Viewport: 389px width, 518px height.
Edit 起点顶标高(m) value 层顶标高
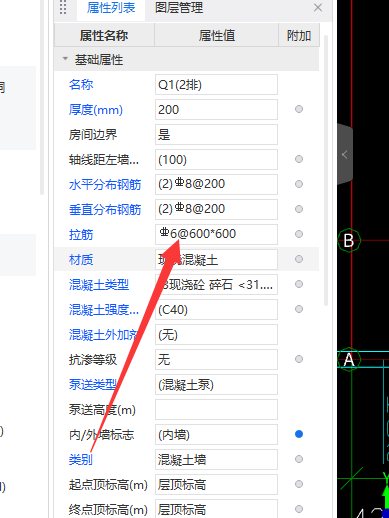pos(216,484)
